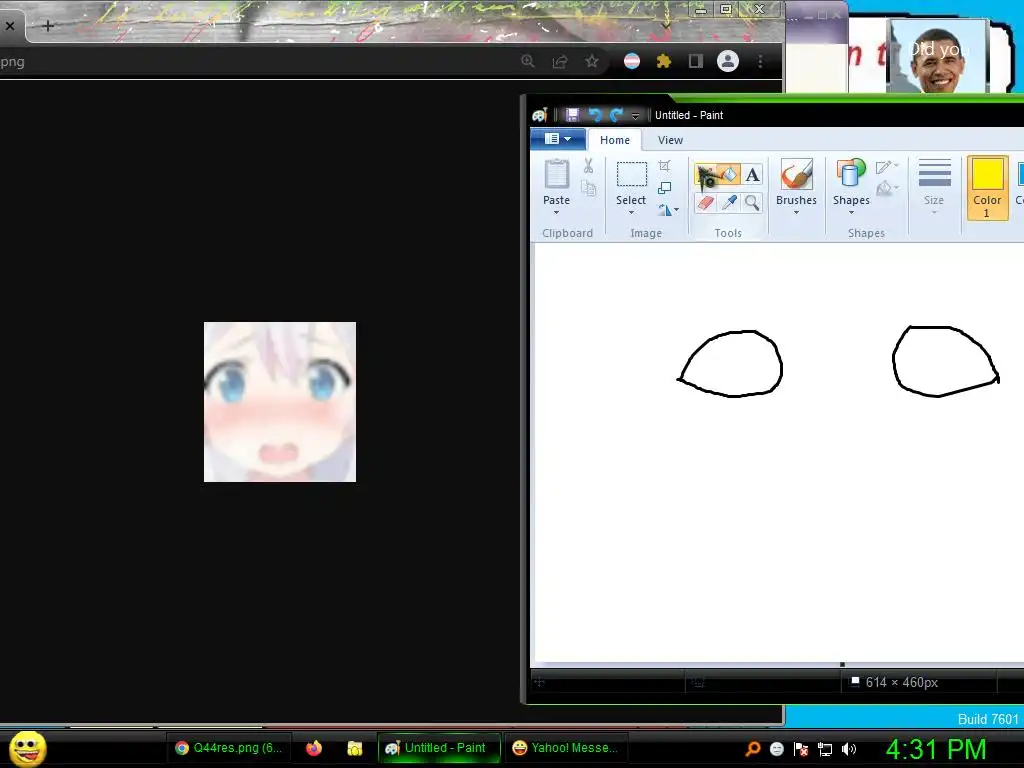Viewport: 1024px width, 768px height.
Task: Switch to Q44res.png Chrome taskbar item
Action: (x=229, y=748)
